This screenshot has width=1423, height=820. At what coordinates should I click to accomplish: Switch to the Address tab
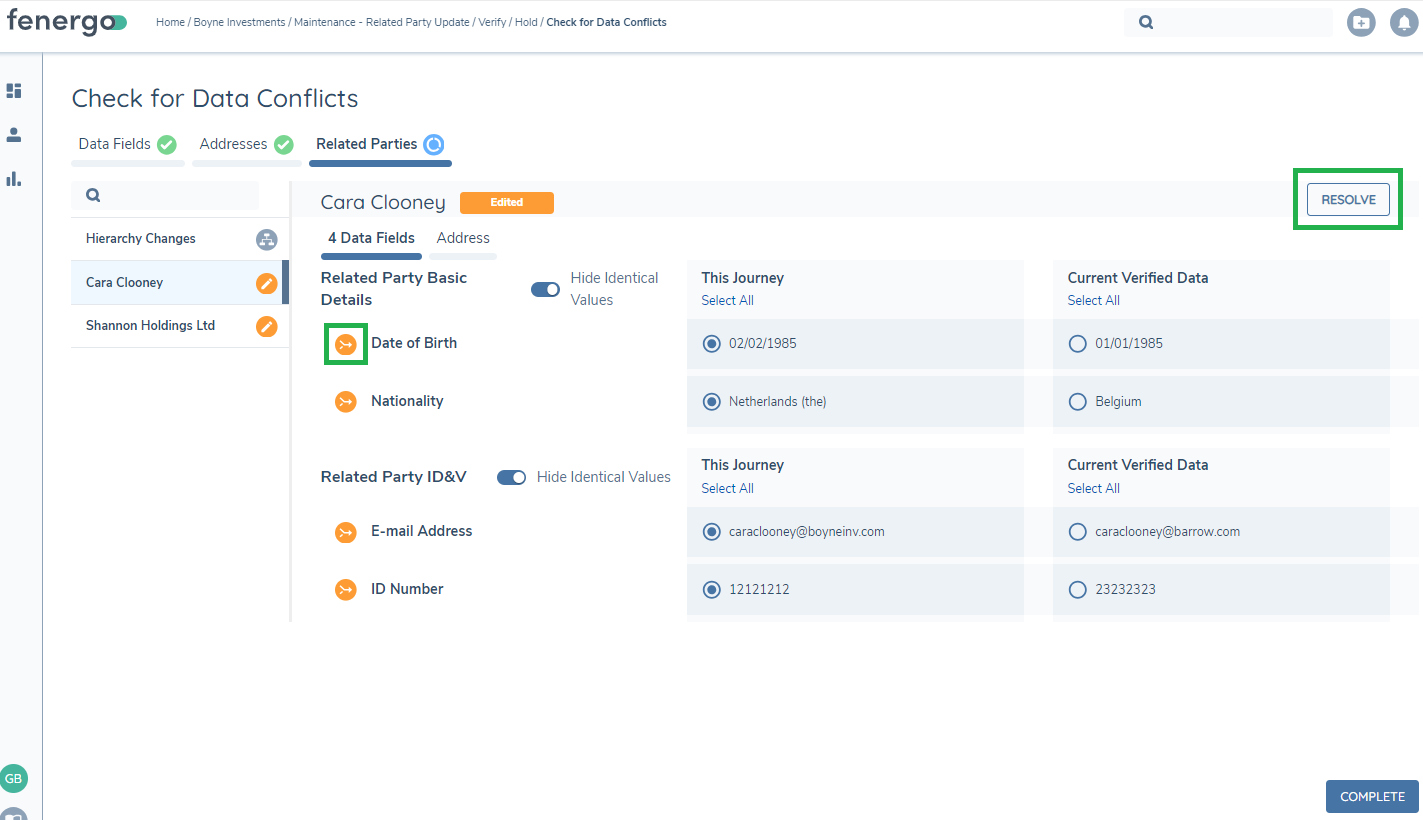coord(463,238)
